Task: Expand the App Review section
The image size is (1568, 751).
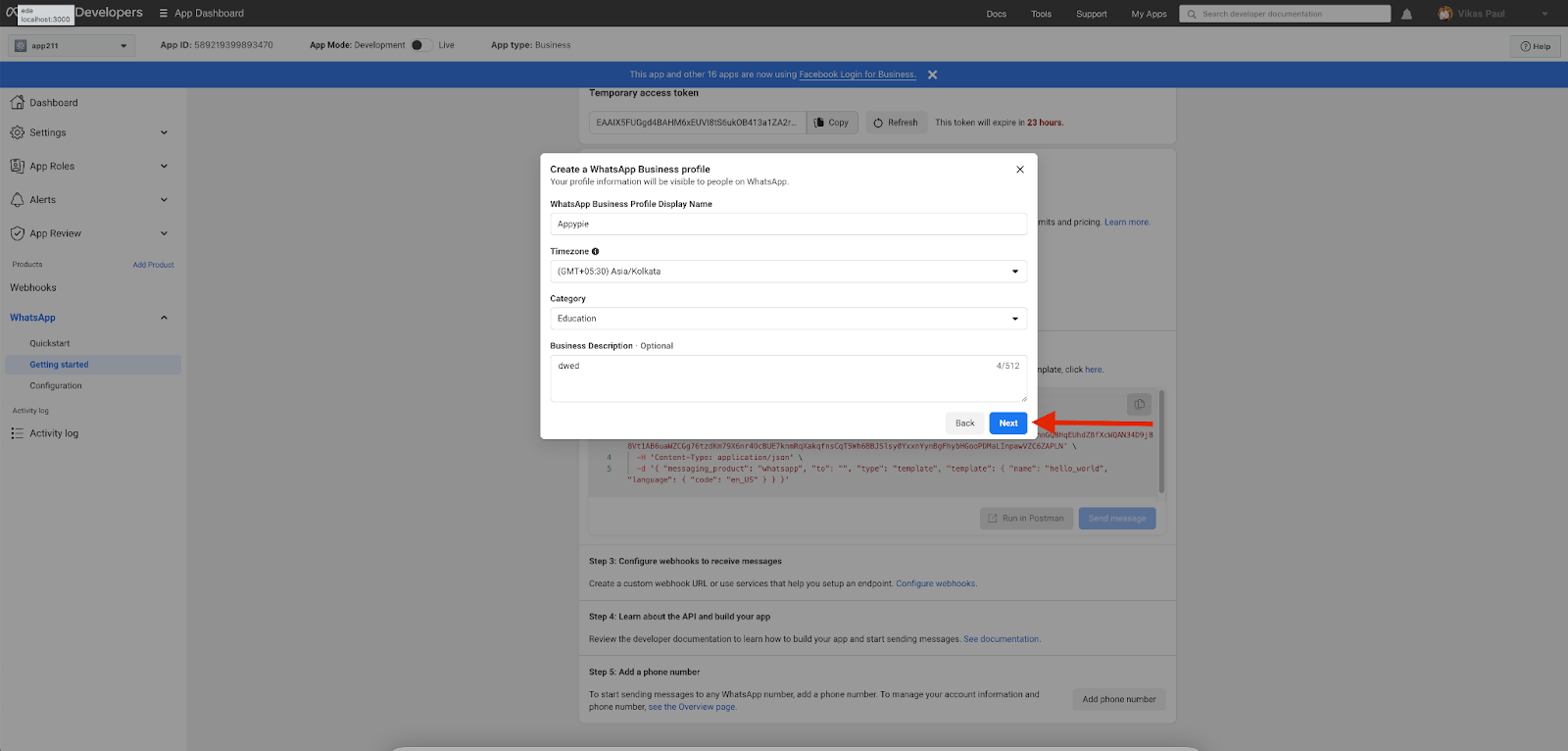Action: [164, 233]
